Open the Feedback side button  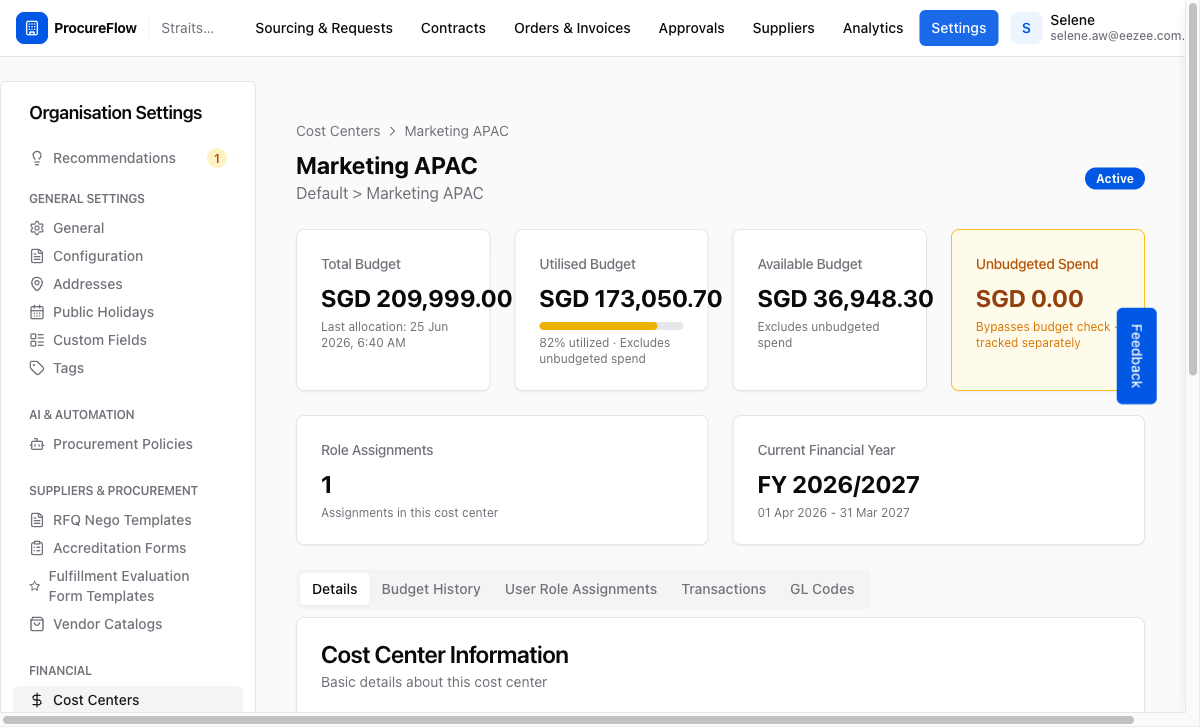(x=1136, y=356)
